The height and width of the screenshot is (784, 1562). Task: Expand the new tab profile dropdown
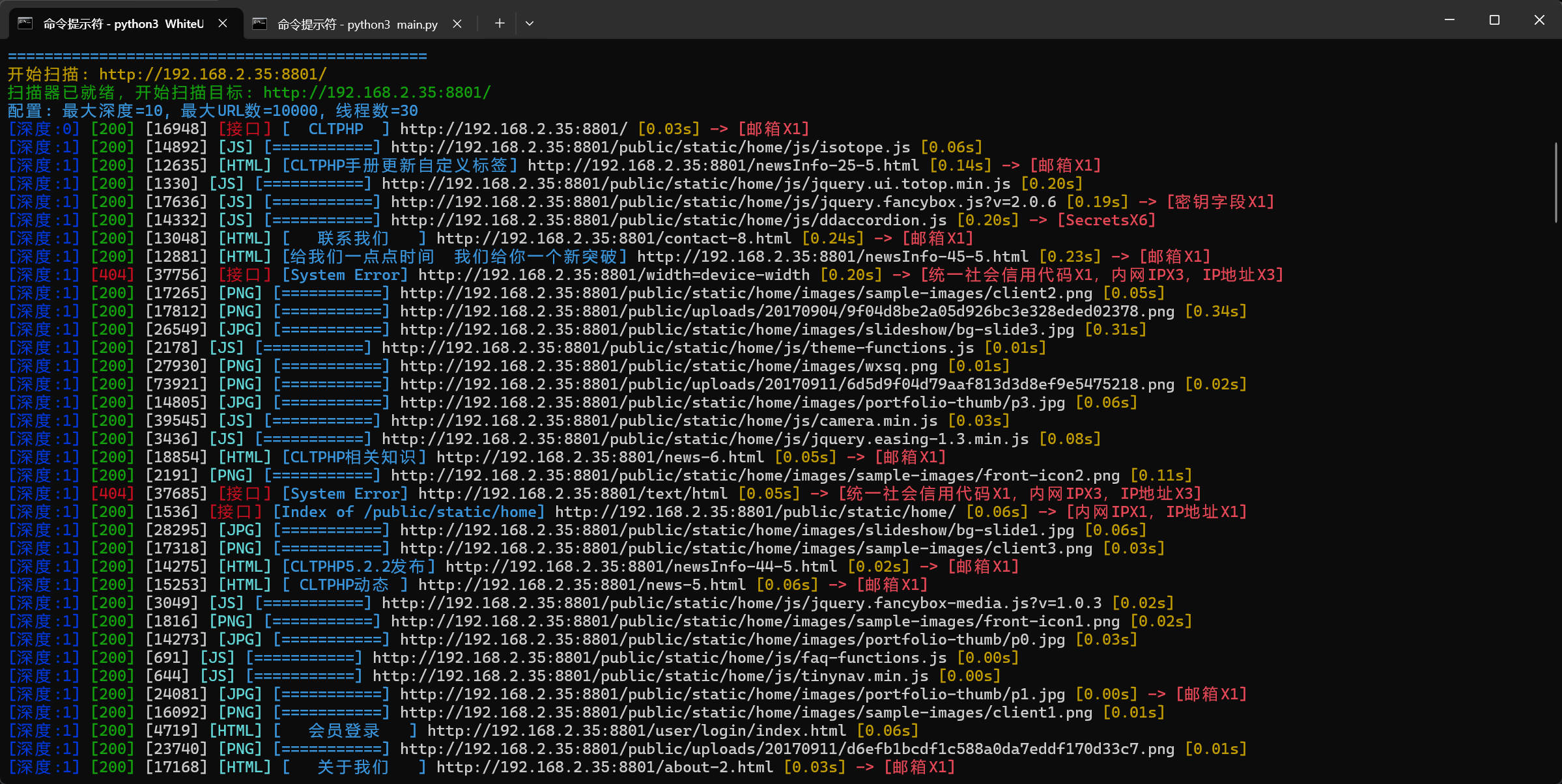pos(530,23)
